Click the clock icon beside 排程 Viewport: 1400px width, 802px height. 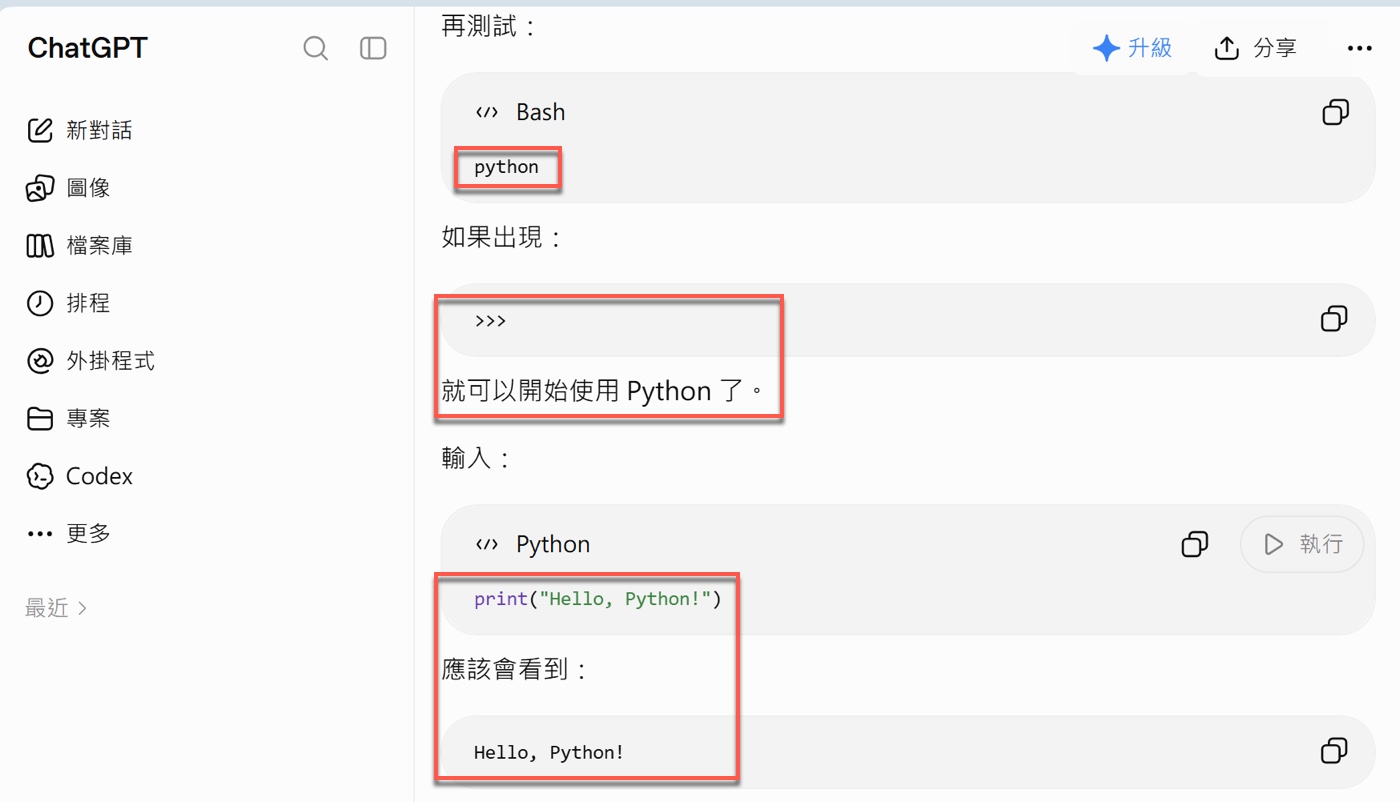(x=40, y=303)
